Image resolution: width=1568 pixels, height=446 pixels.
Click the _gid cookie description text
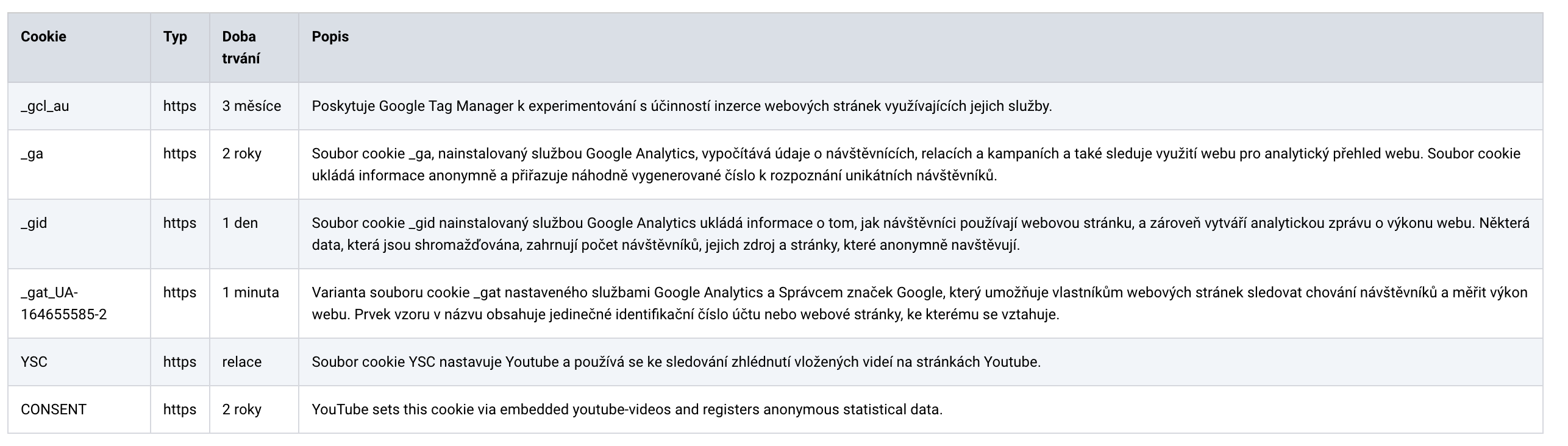pos(920,234)
